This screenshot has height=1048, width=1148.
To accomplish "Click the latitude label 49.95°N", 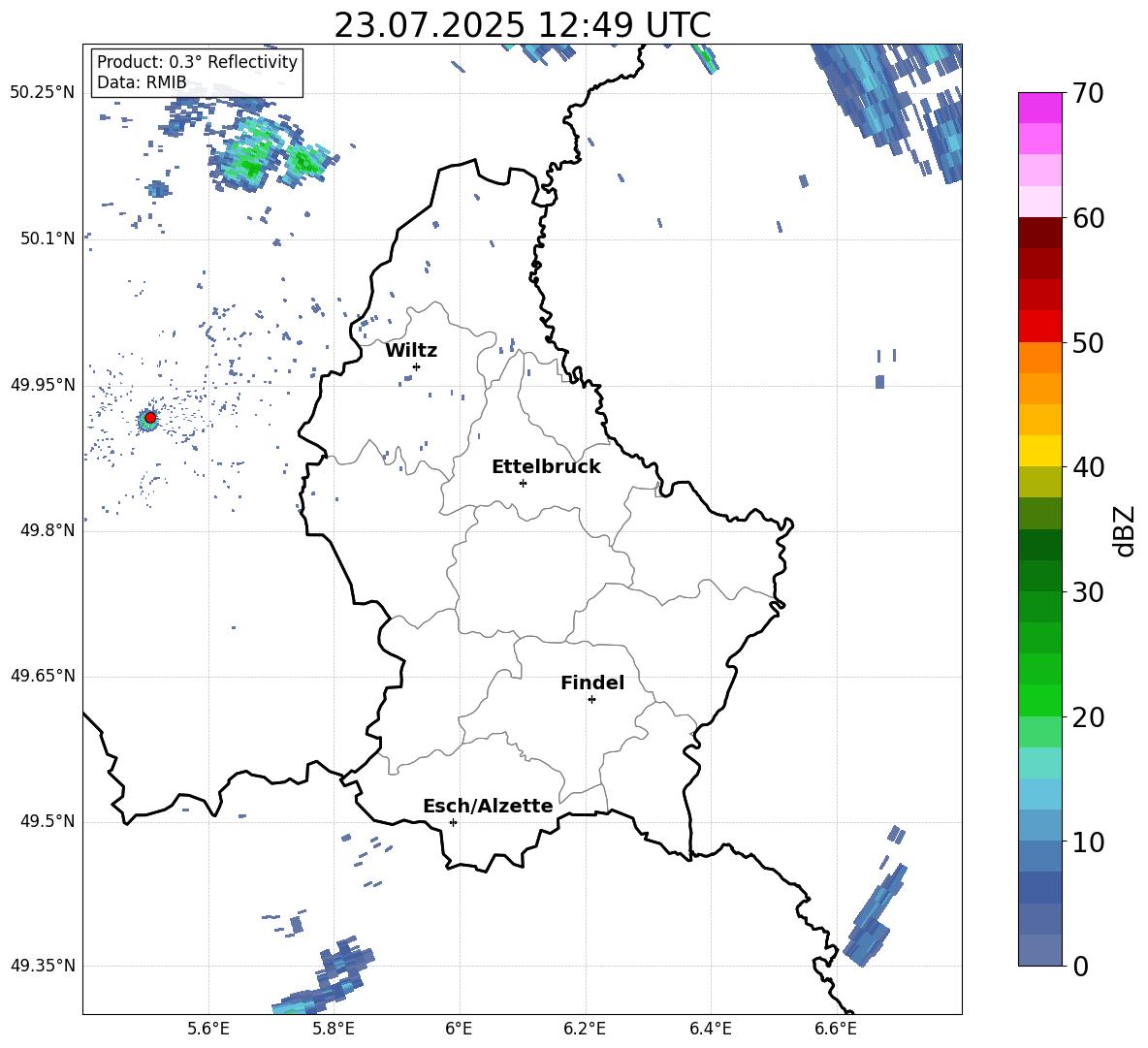I will (44, 384).
